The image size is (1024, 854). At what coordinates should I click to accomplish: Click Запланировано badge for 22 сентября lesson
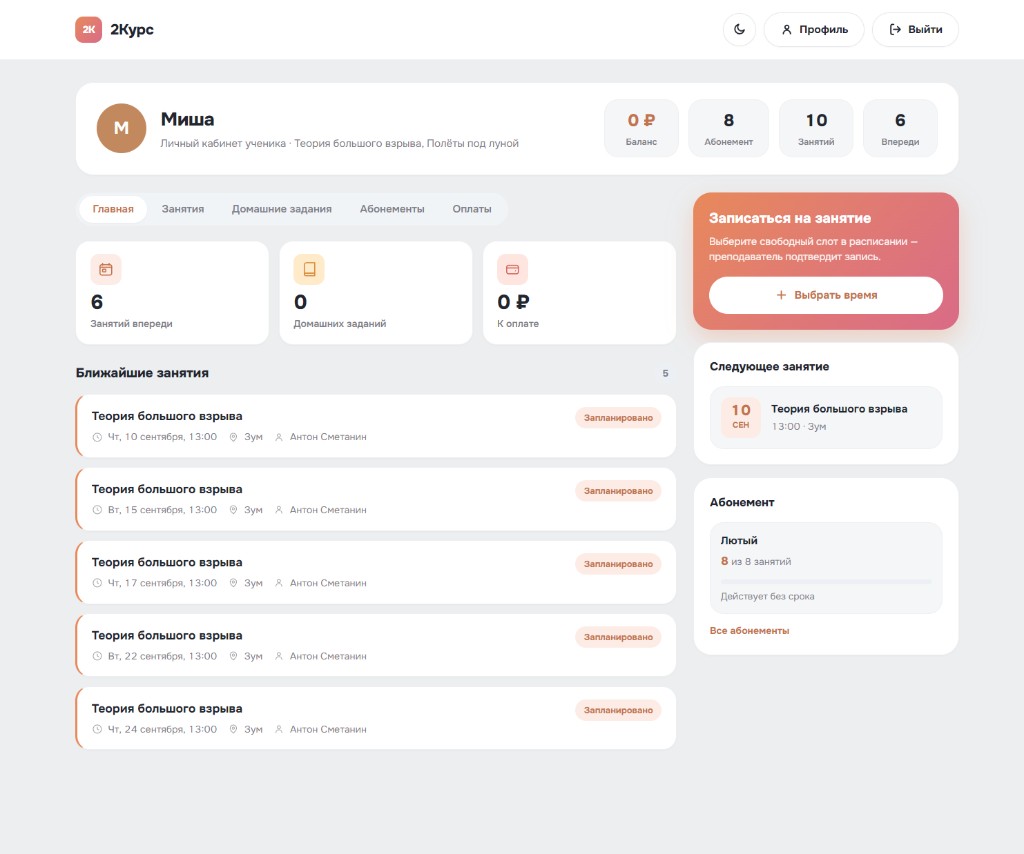(x=618, y=637)
